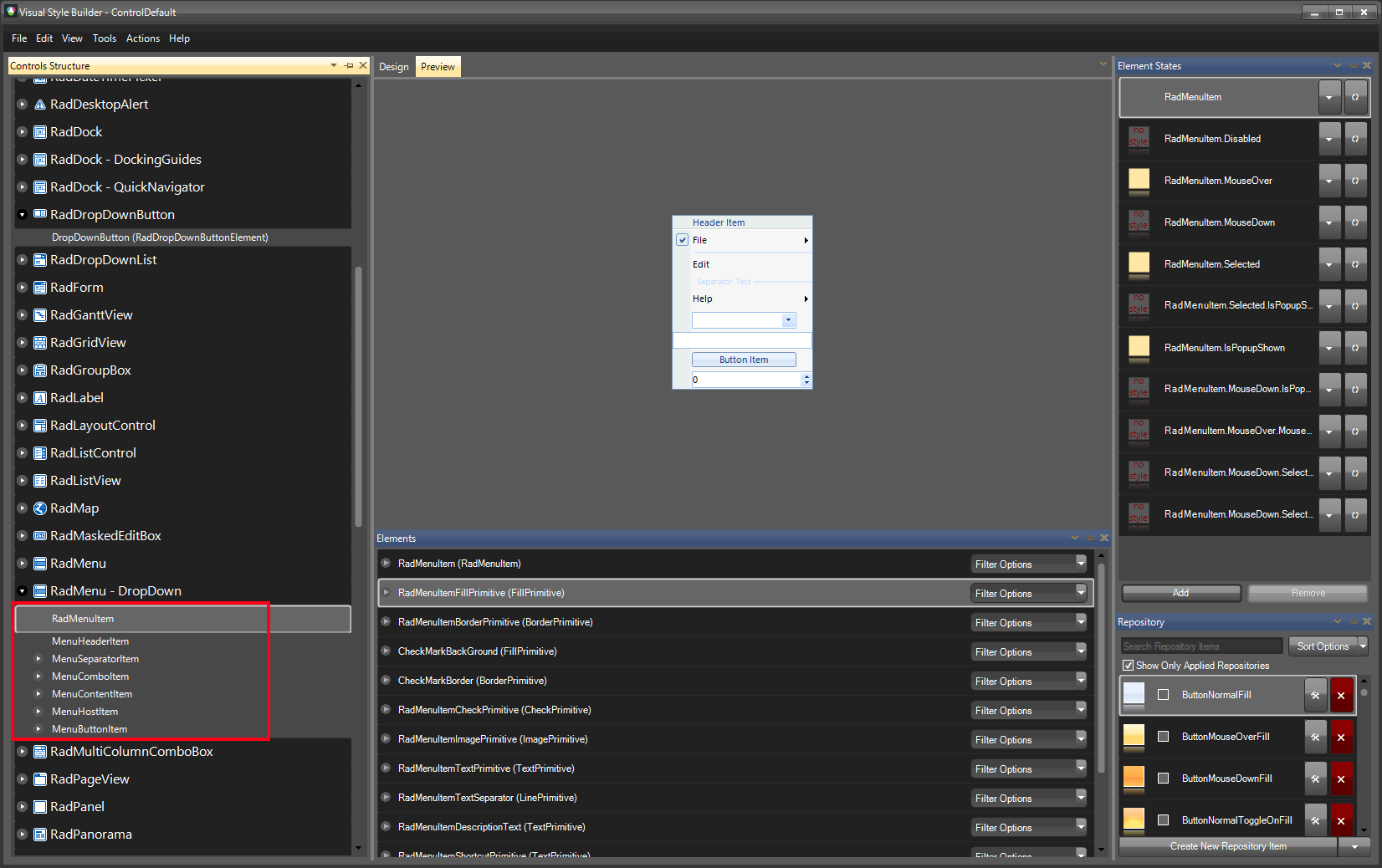Expand the MenuSeparatorItem node
Screen dimensions: 1382x868
(38, 659)
